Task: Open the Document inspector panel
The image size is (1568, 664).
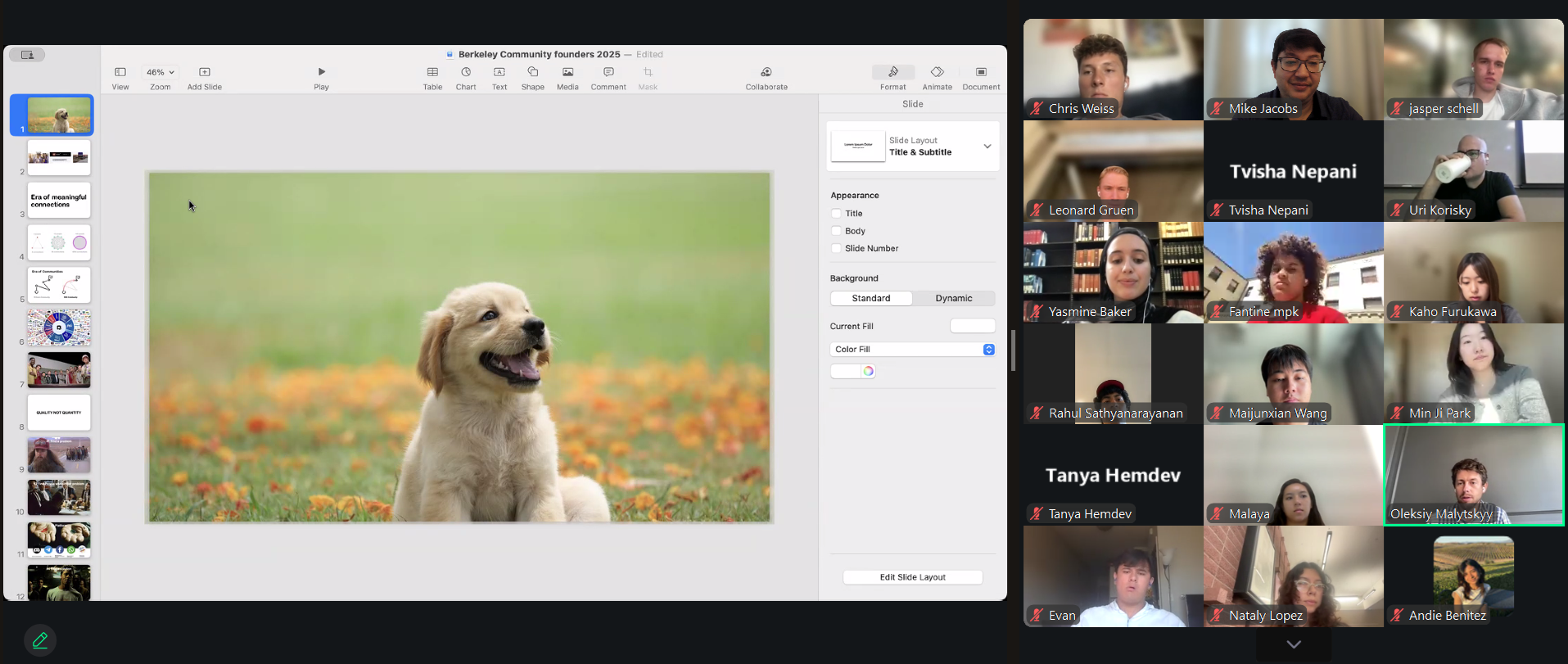Action: (982, 72)
